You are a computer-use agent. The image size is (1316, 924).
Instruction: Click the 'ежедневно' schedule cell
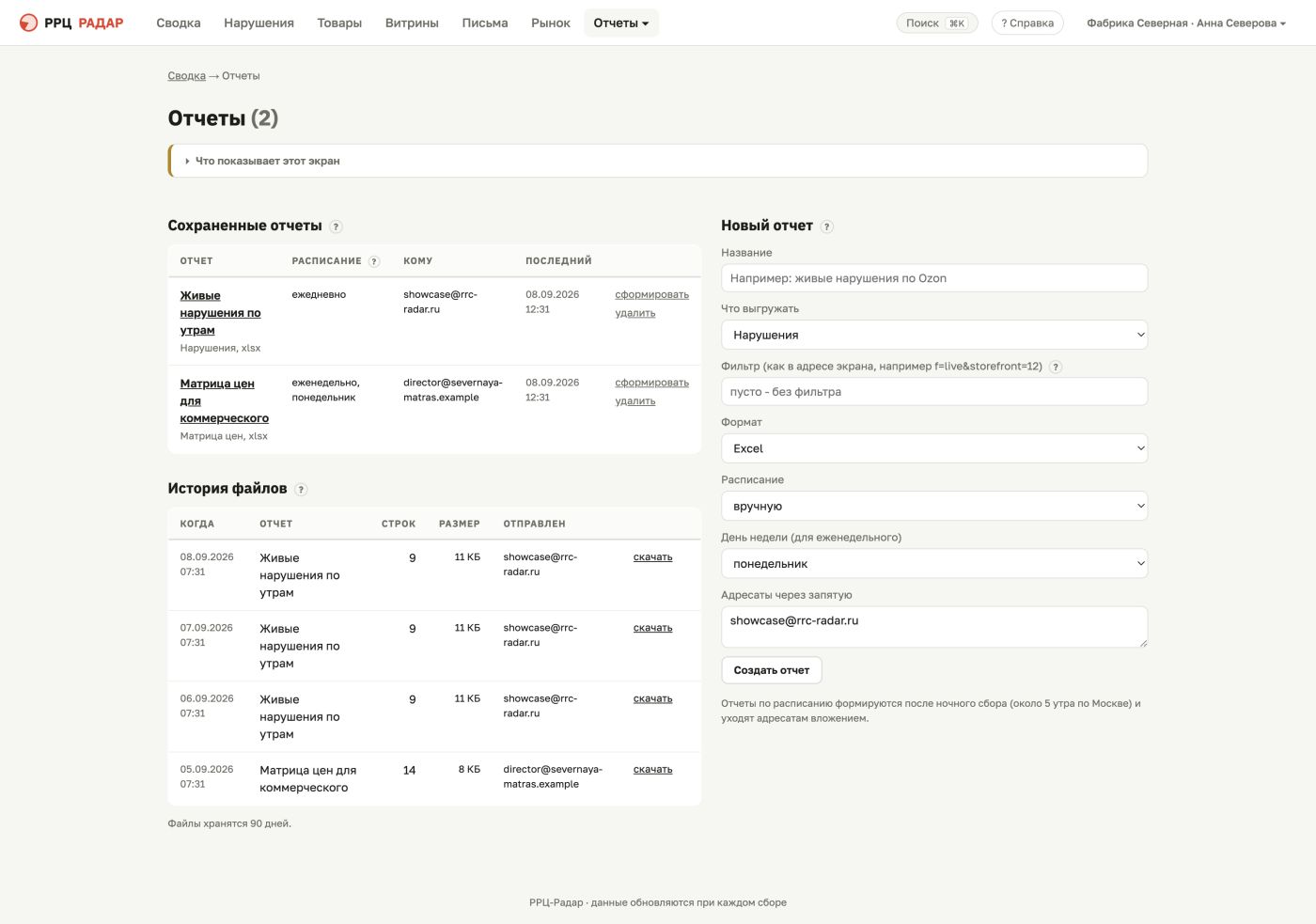pyautogui.click(x=319, y=295)
